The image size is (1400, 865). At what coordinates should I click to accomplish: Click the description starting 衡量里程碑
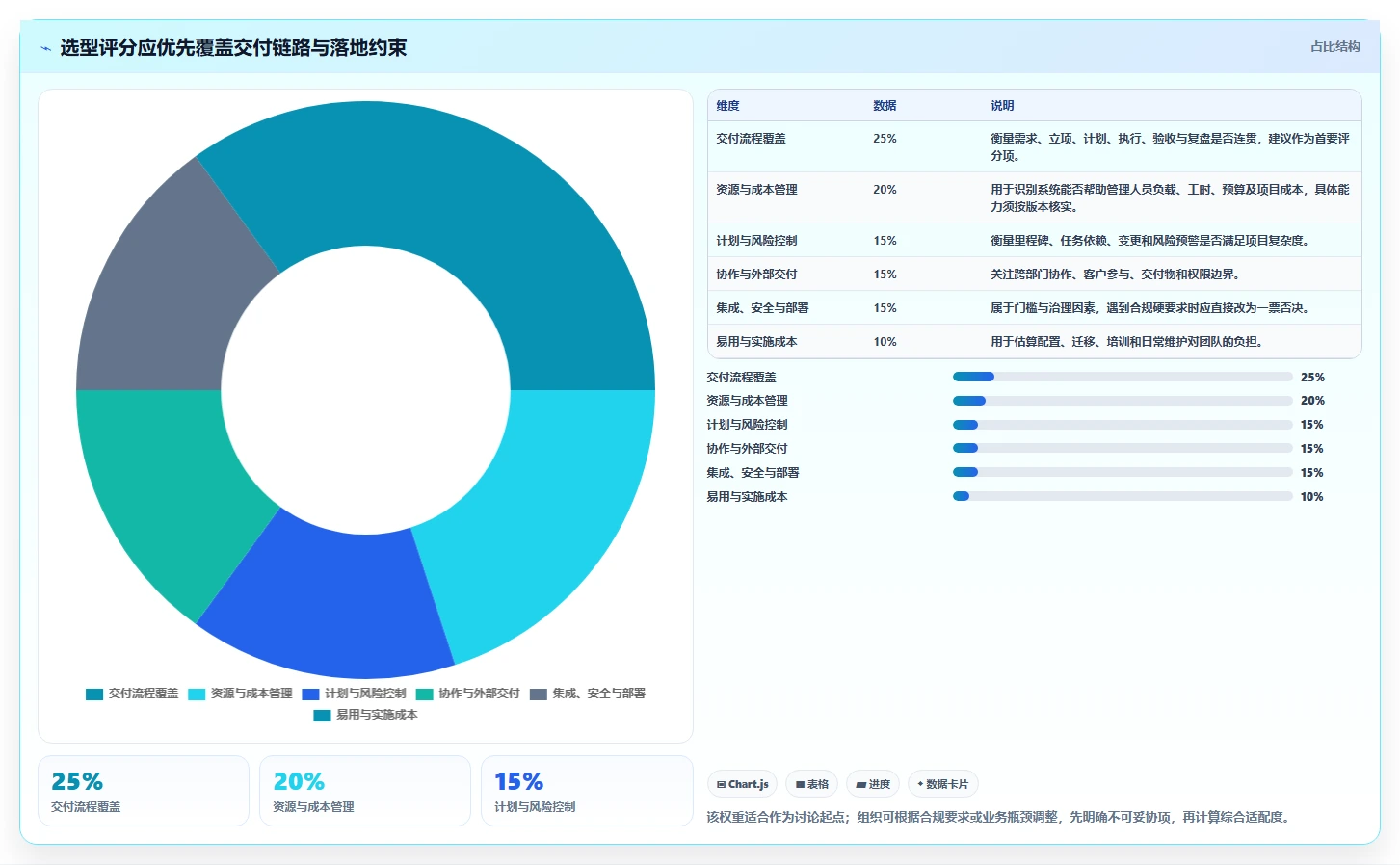(1150, 241)
